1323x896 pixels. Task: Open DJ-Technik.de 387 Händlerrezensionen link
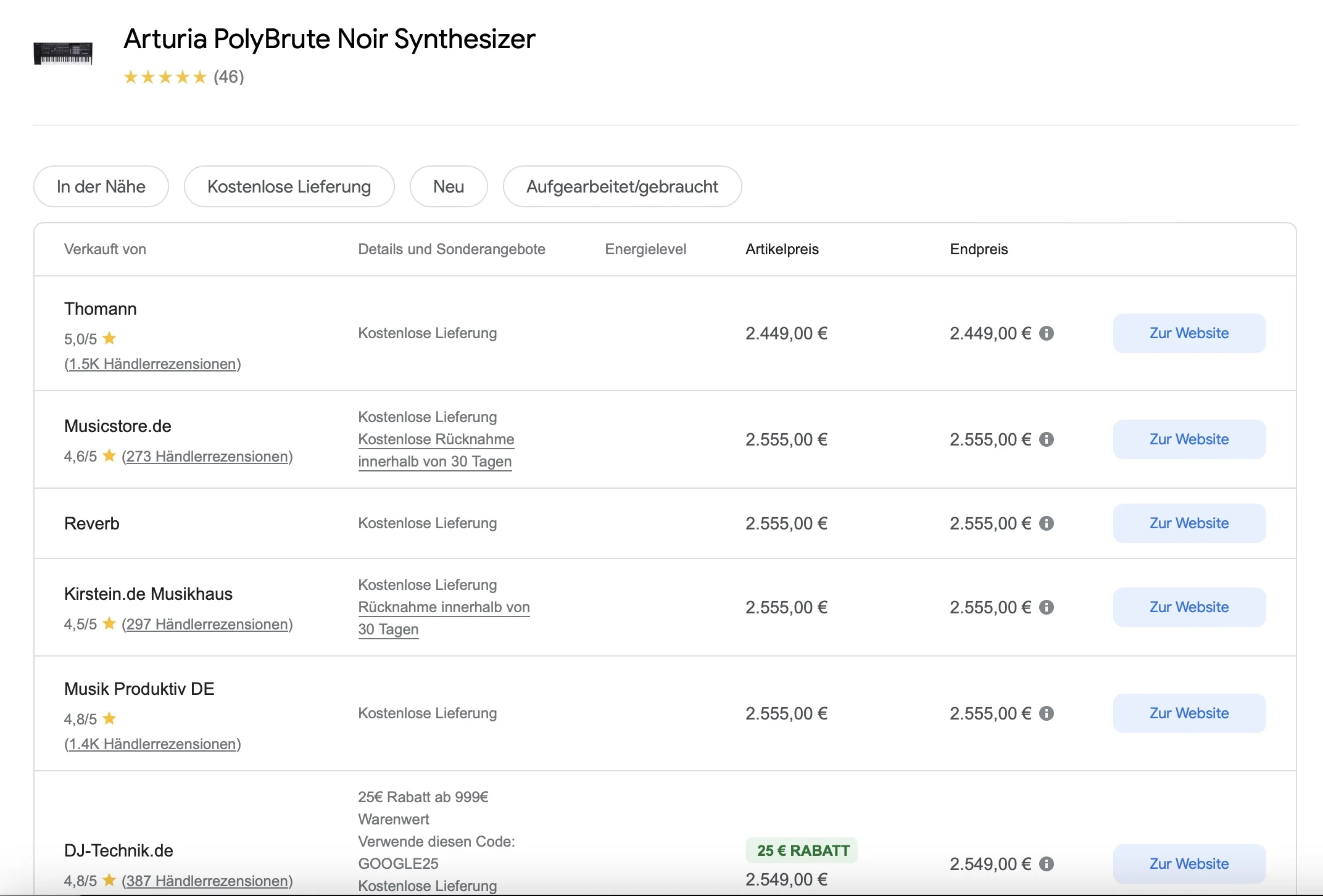point(207,881)
